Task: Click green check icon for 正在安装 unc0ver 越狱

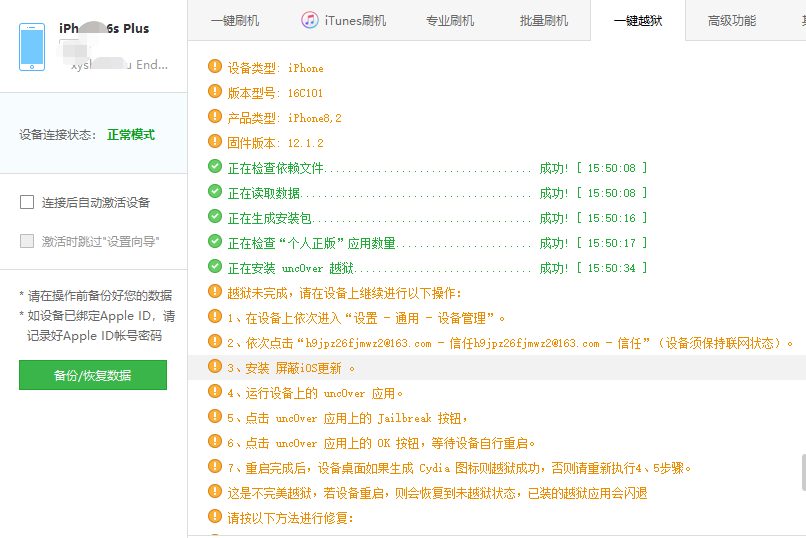Action: [x=215, y=267]
